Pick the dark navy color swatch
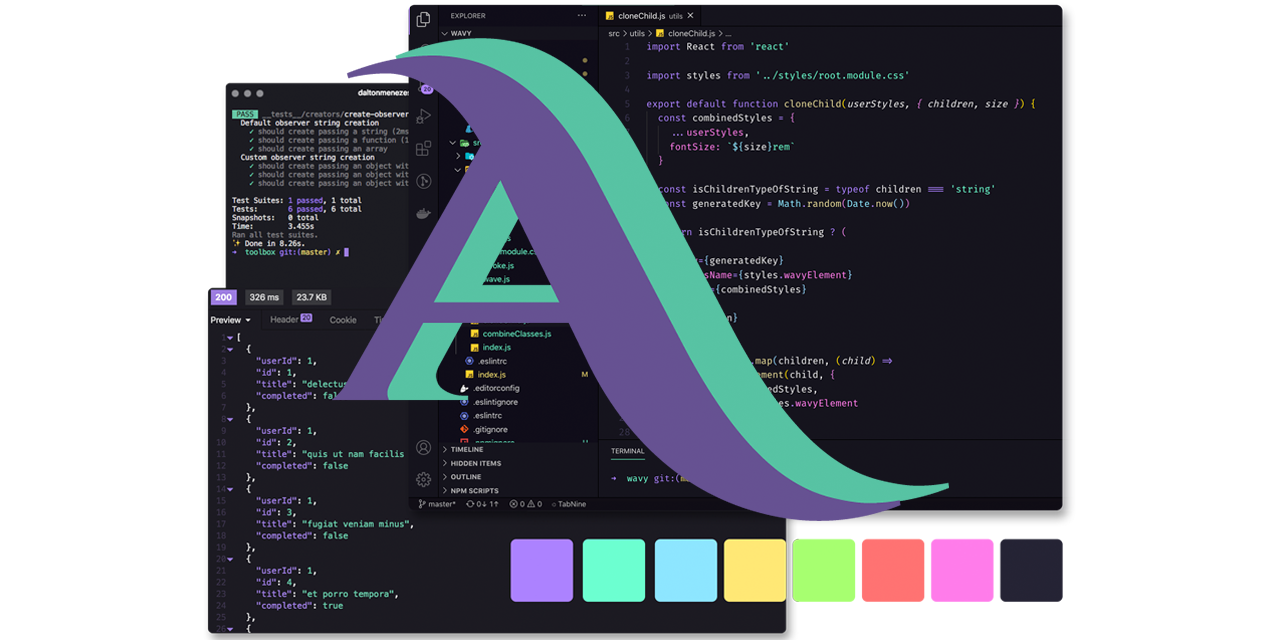 pyautogui.click(x=1031, y=571)
